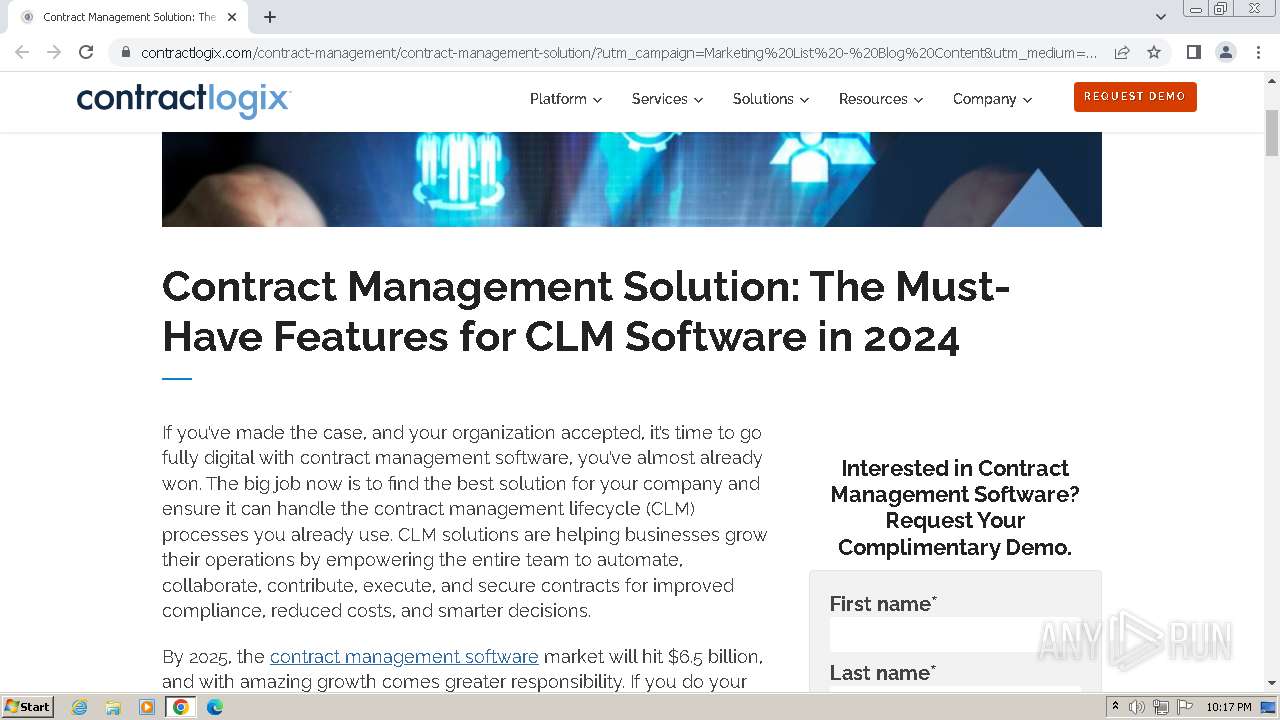Open Windows Media Player from taskbar
1280x720 pixels.
click(x=147, y=707)
